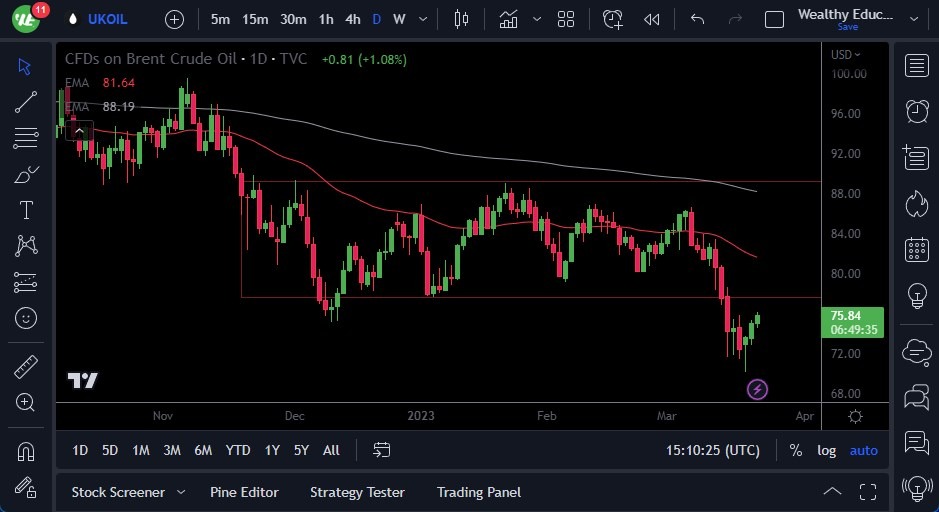The height and width of the screenshot is (512, 939).
Task: Toggle the log price scale
Action: coord(826,450)
